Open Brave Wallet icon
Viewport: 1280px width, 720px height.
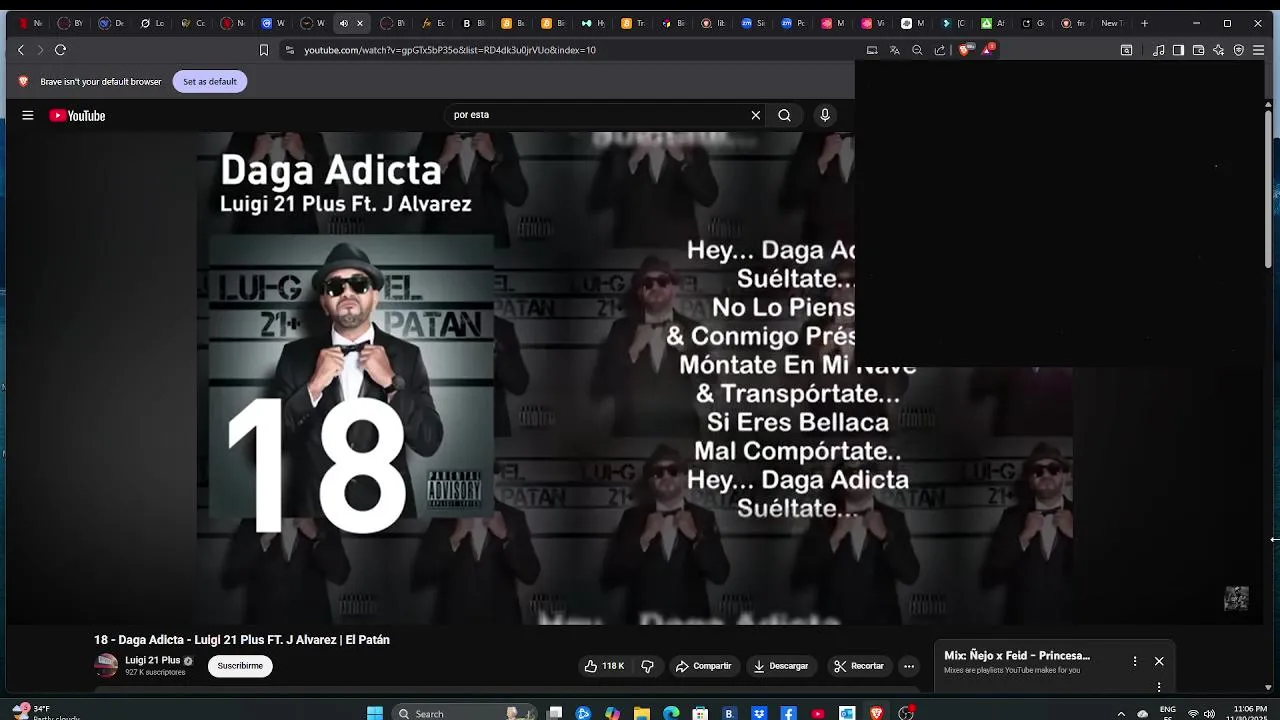point(1198,50)
